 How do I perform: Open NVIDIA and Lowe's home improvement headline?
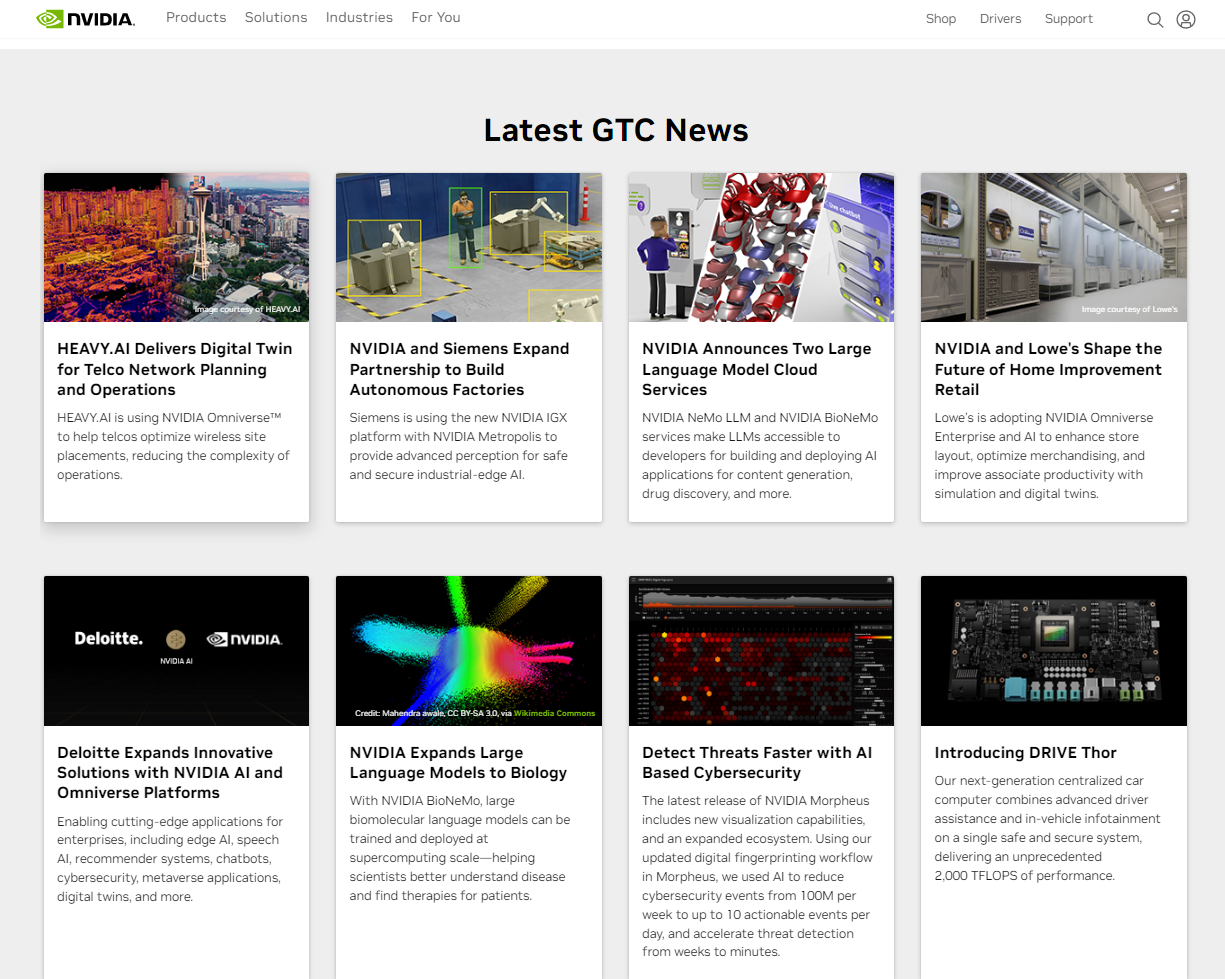1048,369
